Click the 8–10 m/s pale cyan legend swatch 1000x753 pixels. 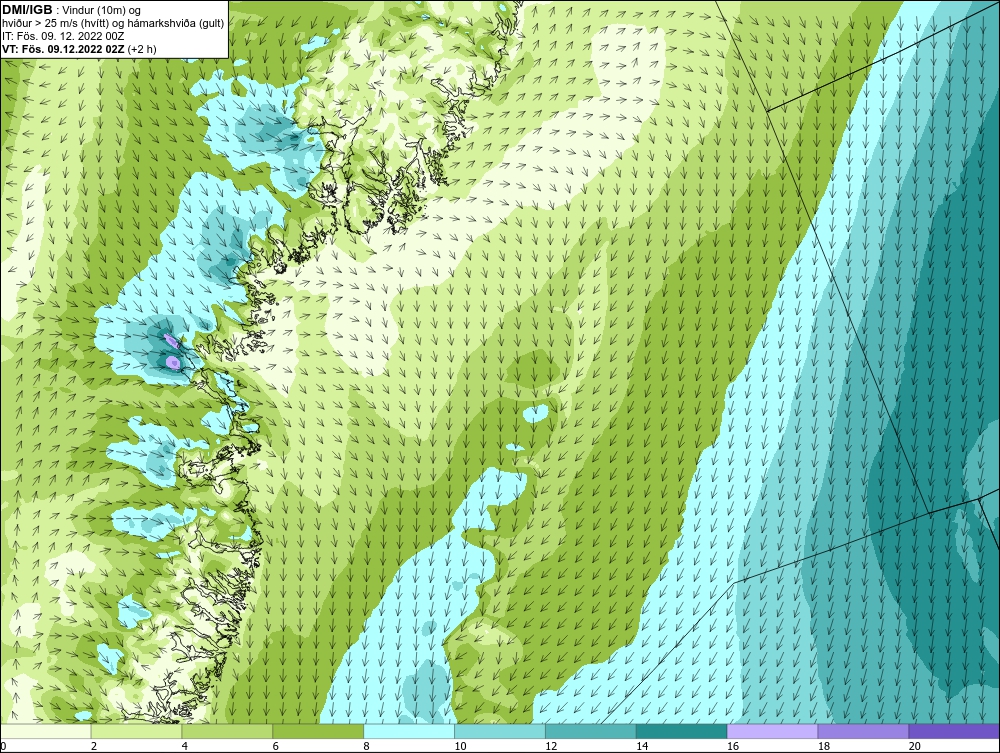[x=409, y=731]
